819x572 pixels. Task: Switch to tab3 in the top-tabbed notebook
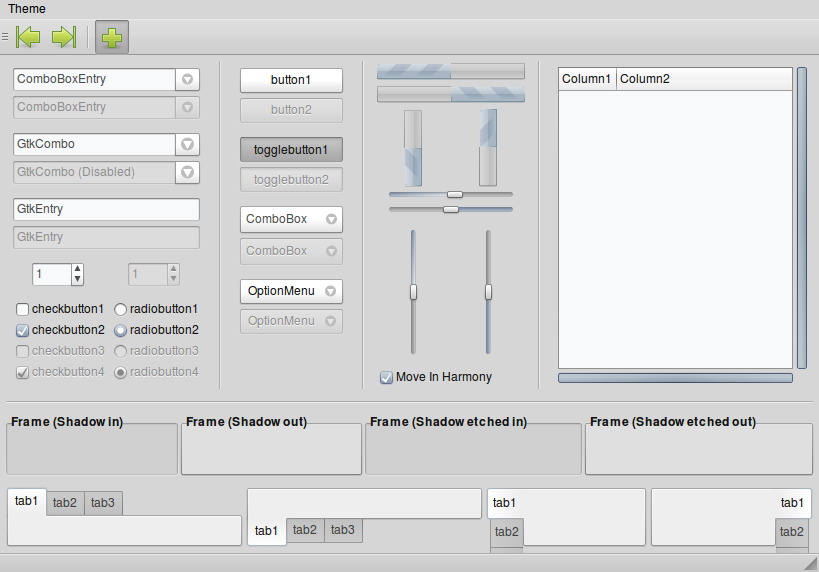click(x=103, y=503)
